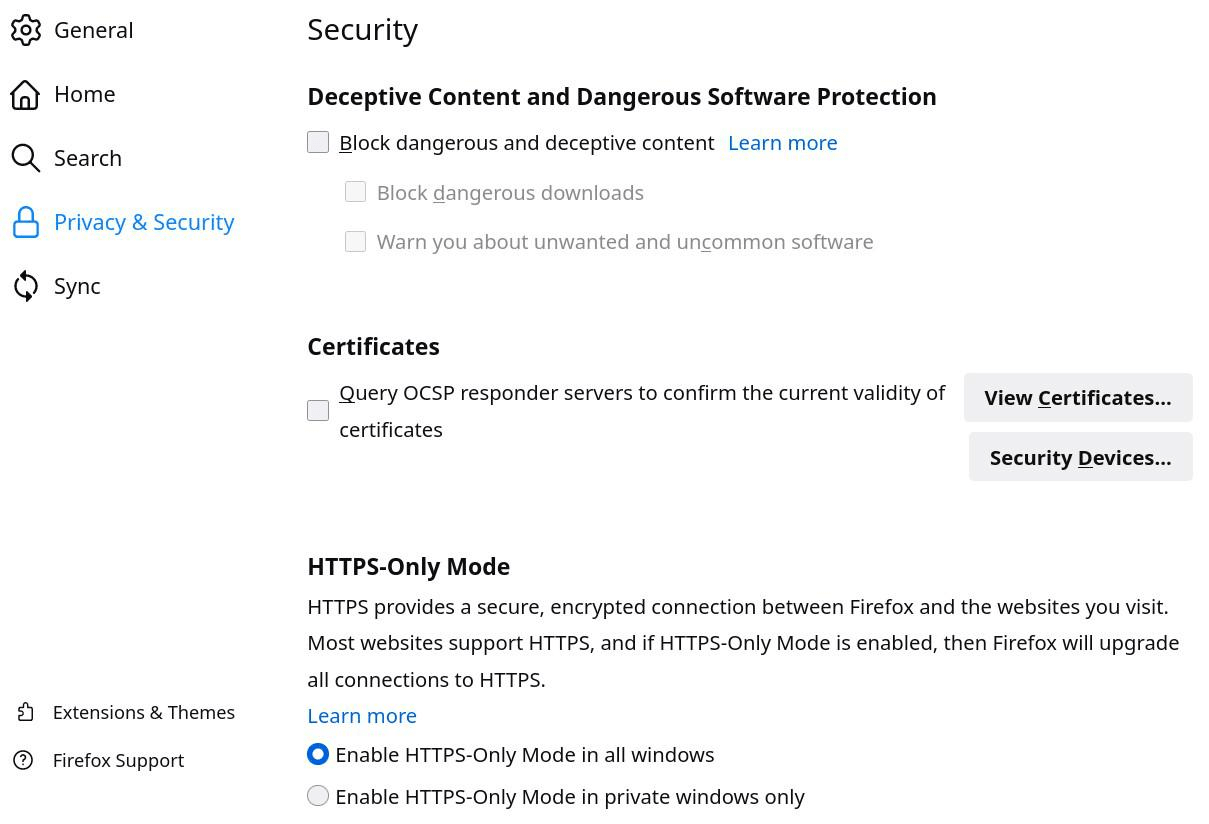Click the Privacy & Security lock icon
This screenshot has width=1209, height=824.
[x=26, y=222]
